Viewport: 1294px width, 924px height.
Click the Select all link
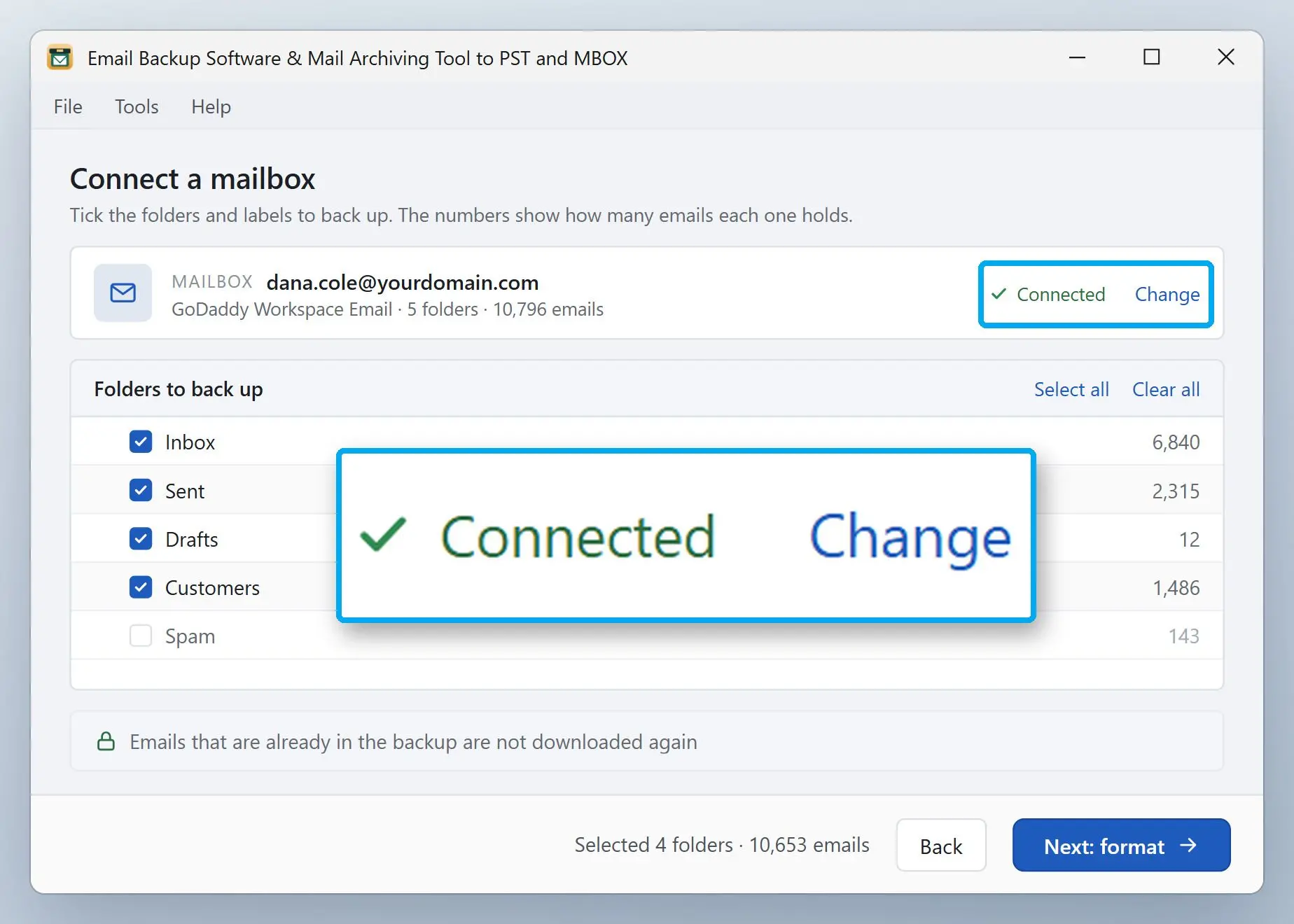point(1071,389)
